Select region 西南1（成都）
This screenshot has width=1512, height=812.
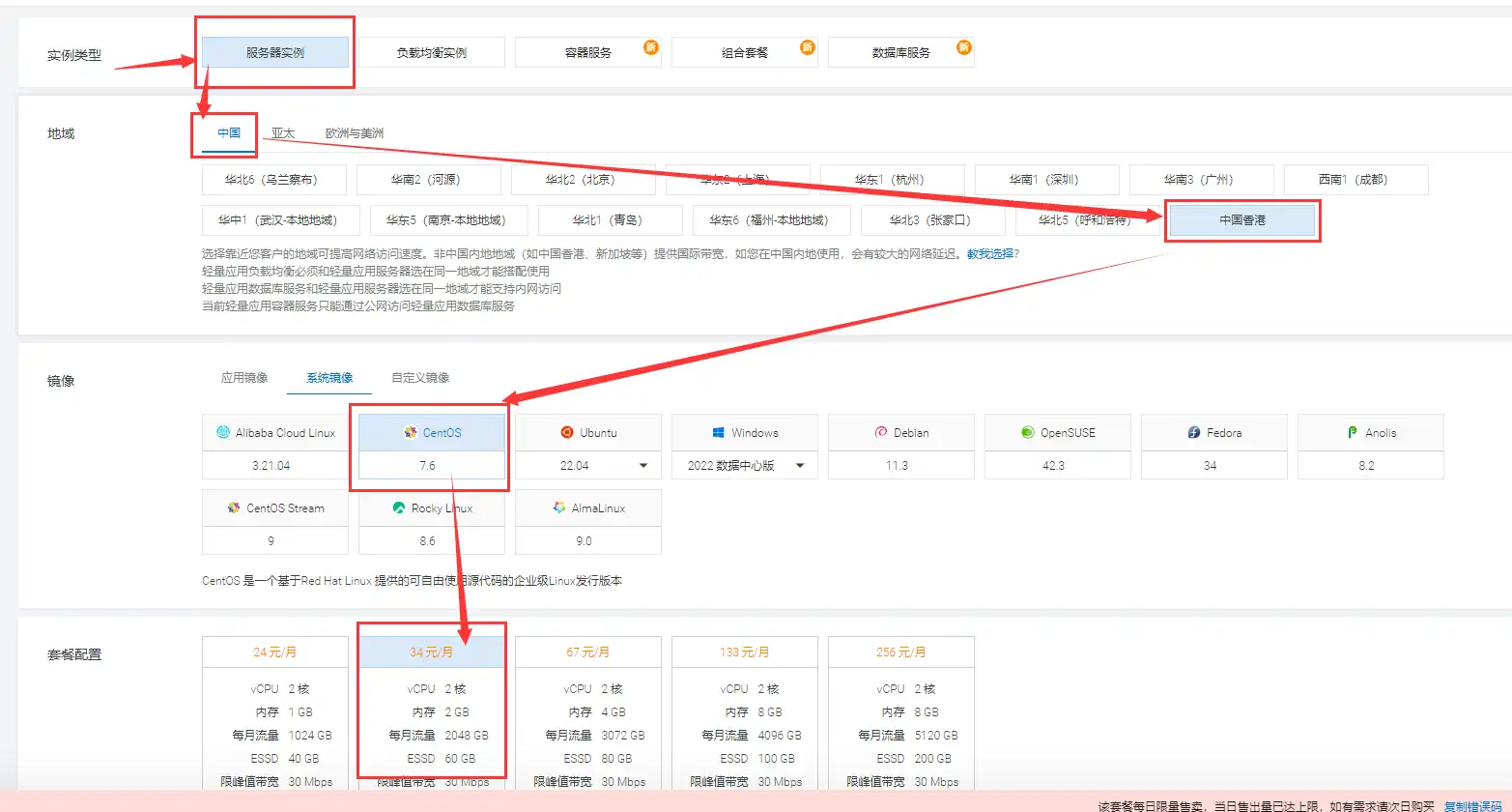(1356, 180)
